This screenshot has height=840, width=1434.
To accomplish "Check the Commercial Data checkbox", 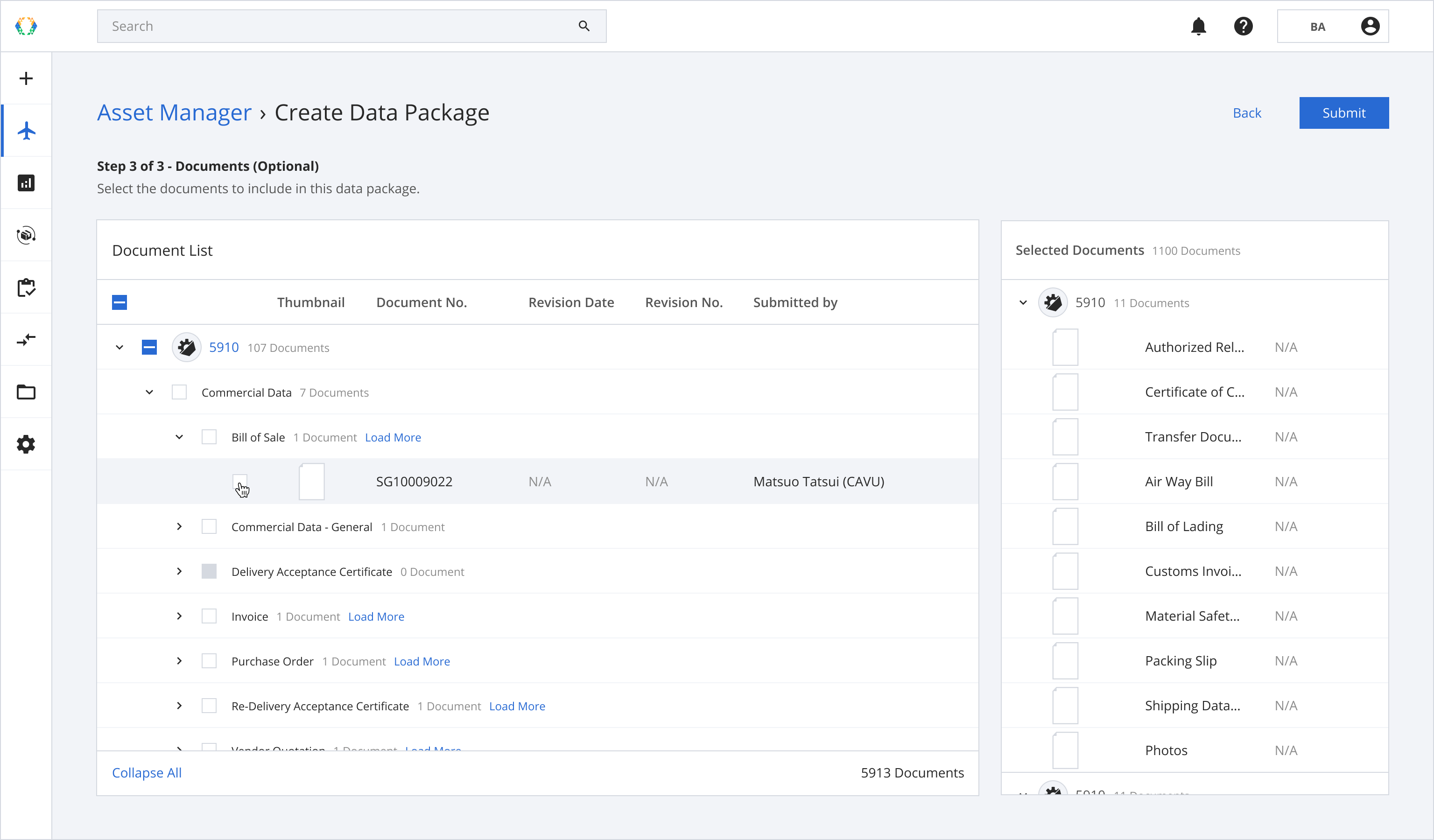I will (179, 392).
